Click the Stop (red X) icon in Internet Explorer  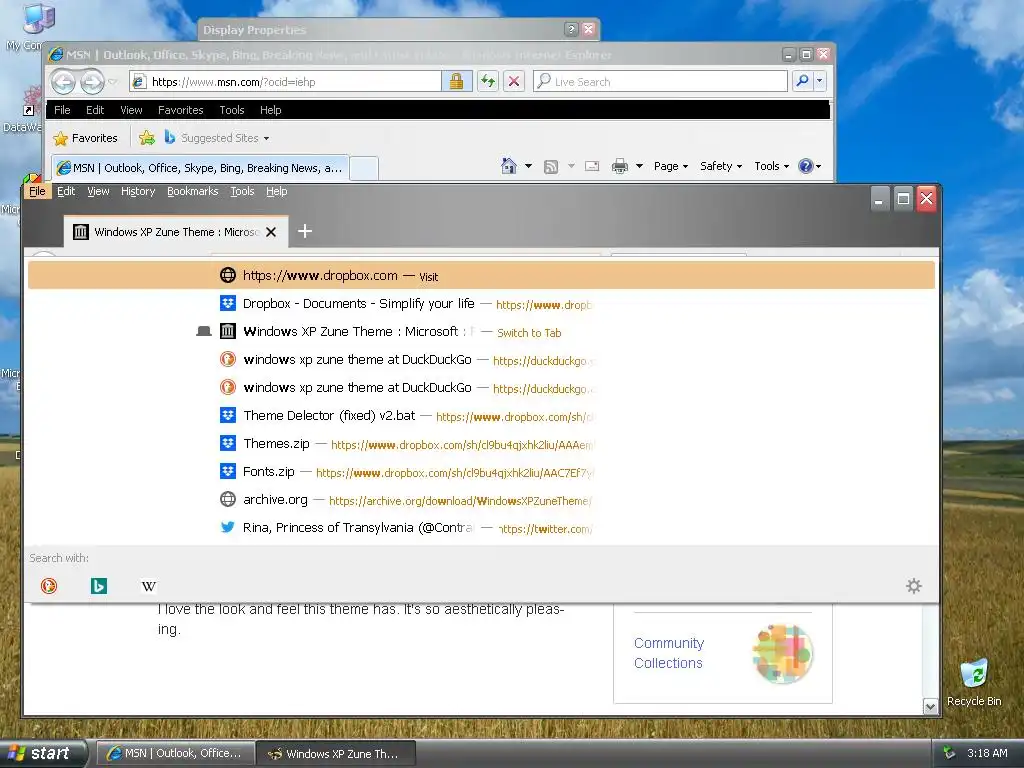coord(514,82)
